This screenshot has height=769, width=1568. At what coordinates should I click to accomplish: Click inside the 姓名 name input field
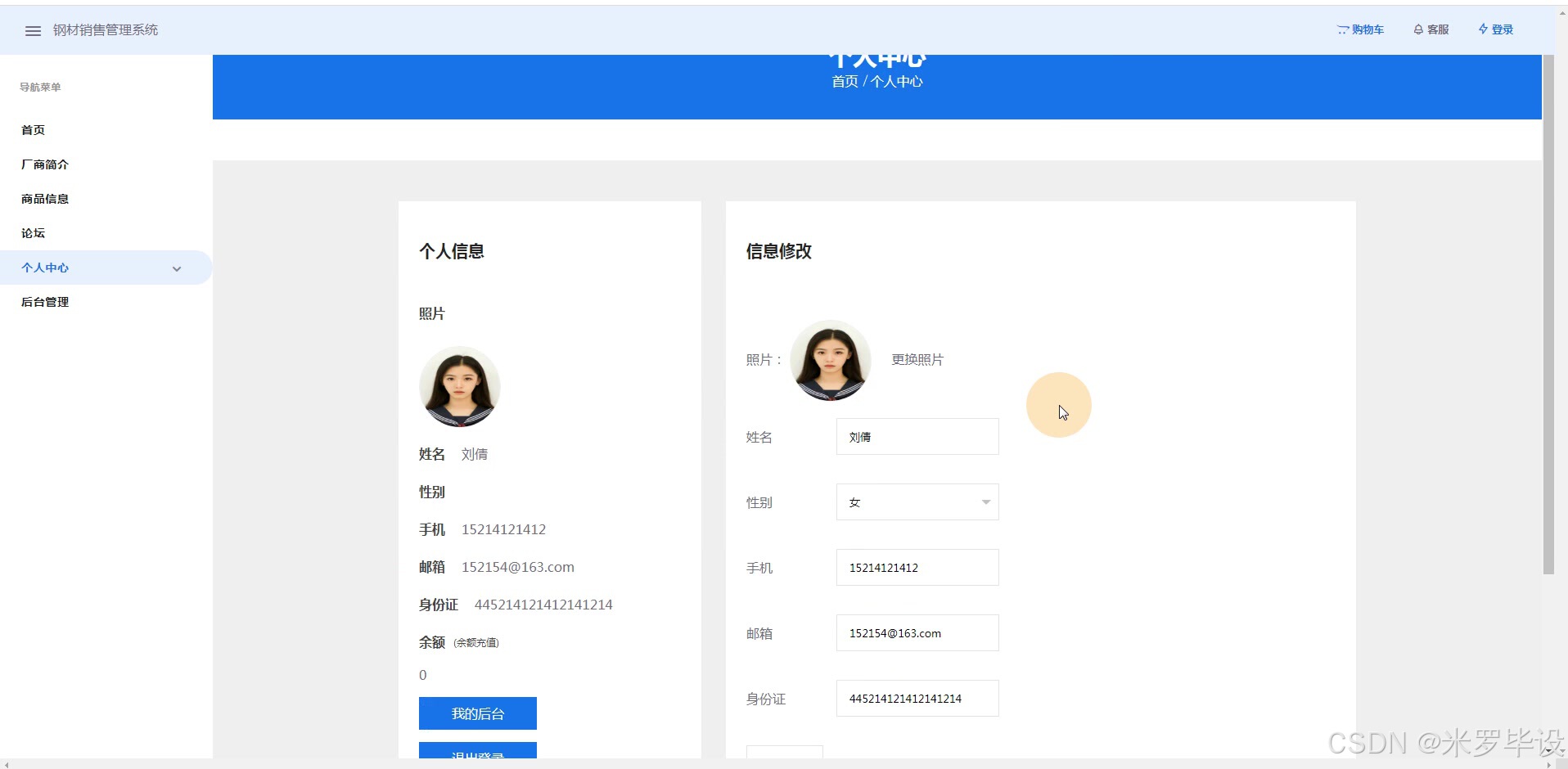[917, 436]
